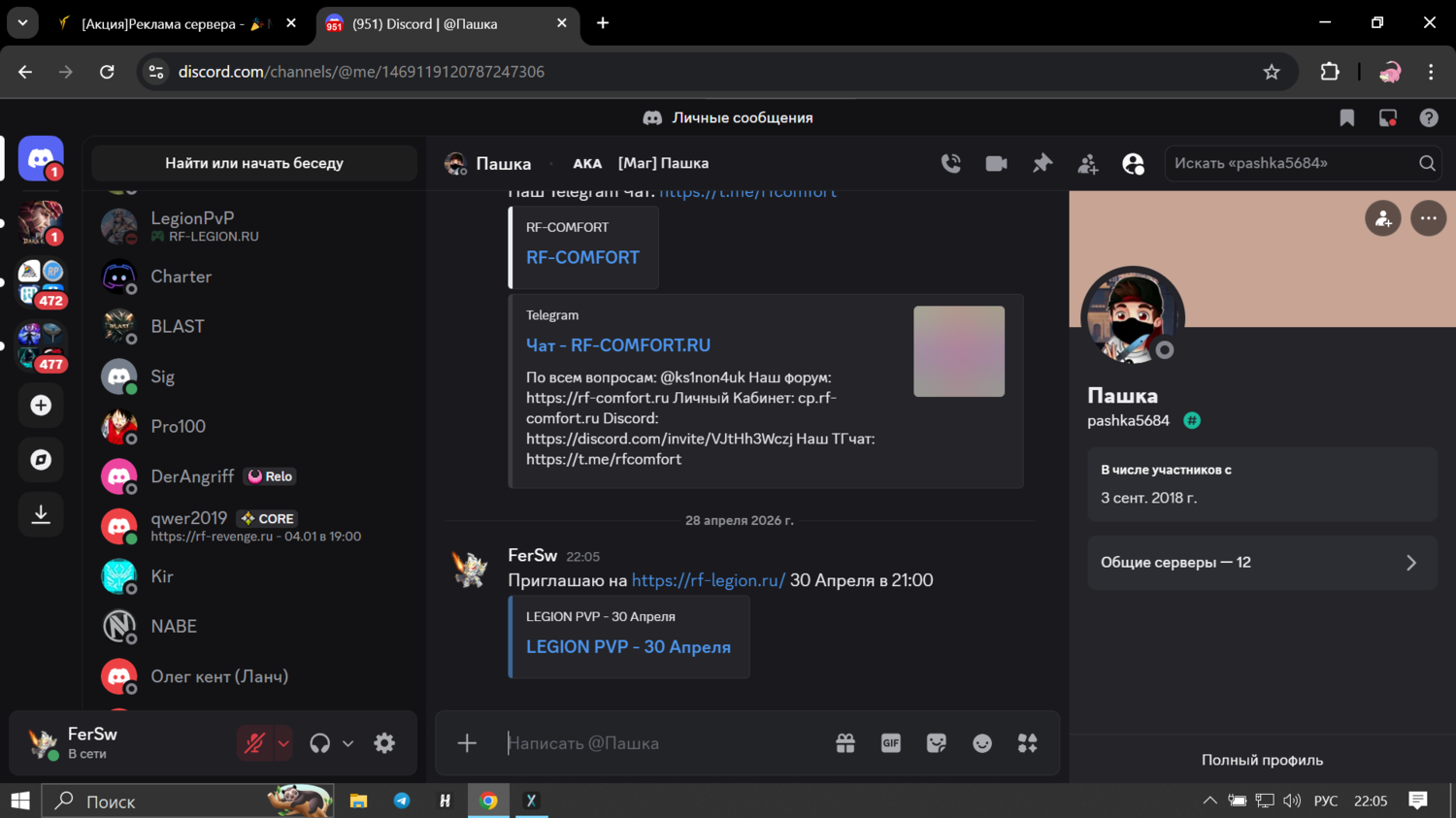Open a new browser tab

tap(603, 23)
